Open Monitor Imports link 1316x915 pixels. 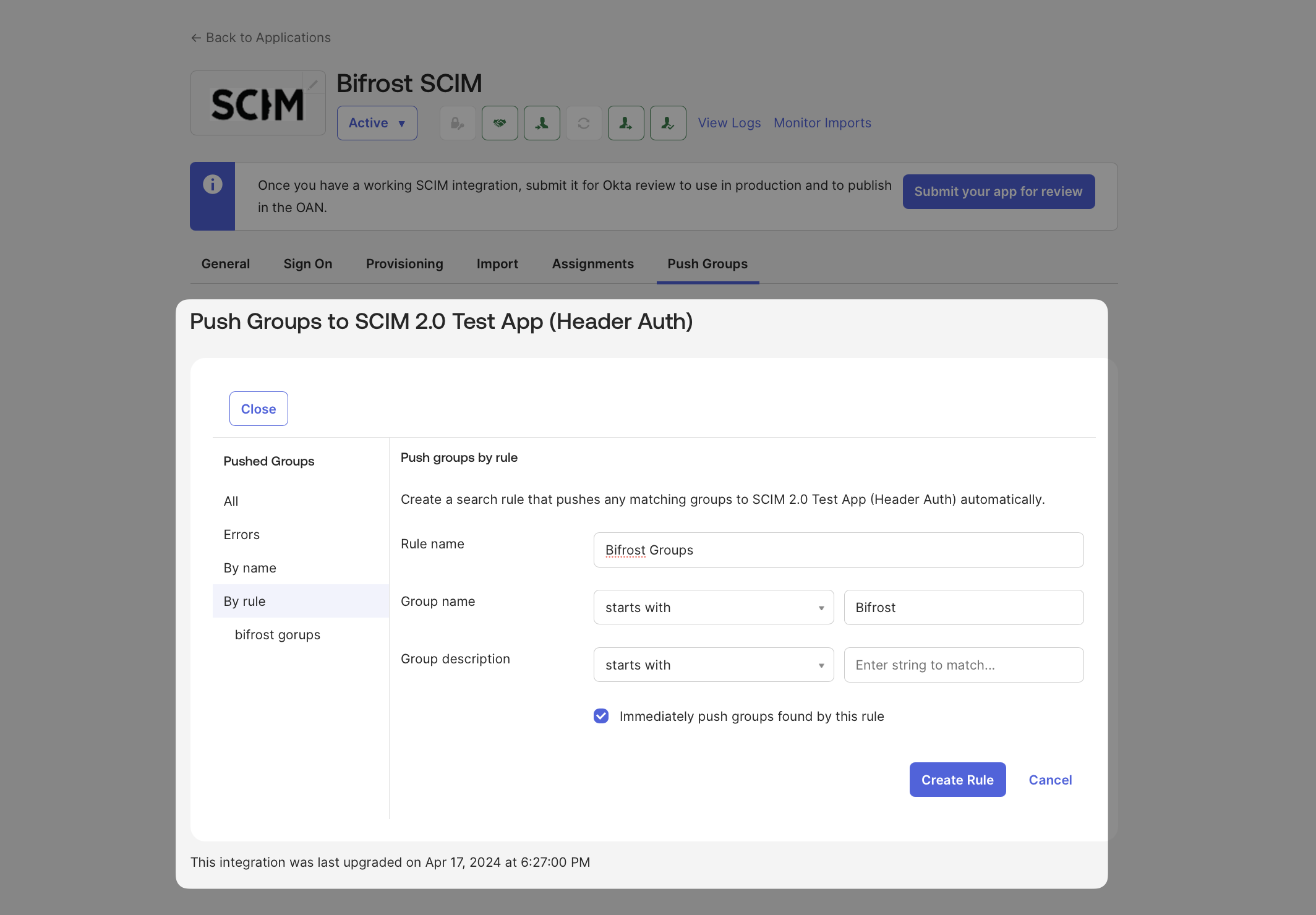click(x=822, y=123)
